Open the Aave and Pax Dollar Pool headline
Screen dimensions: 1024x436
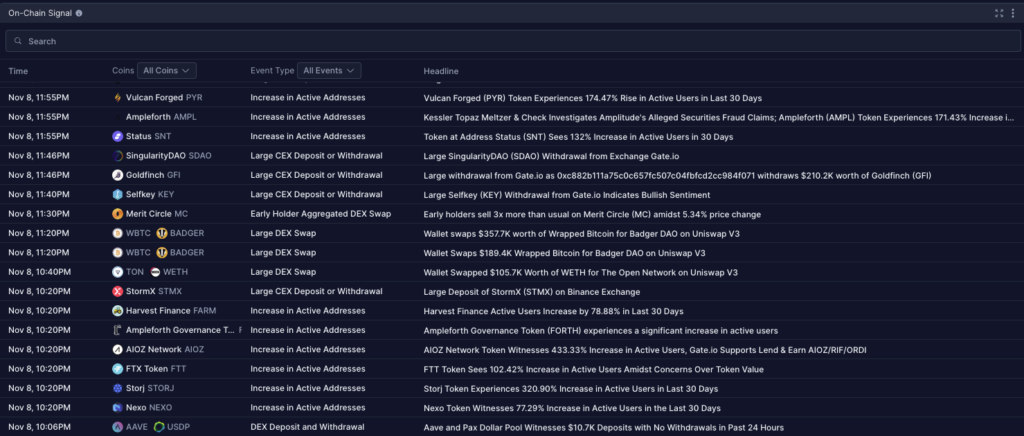pos(603,428)
